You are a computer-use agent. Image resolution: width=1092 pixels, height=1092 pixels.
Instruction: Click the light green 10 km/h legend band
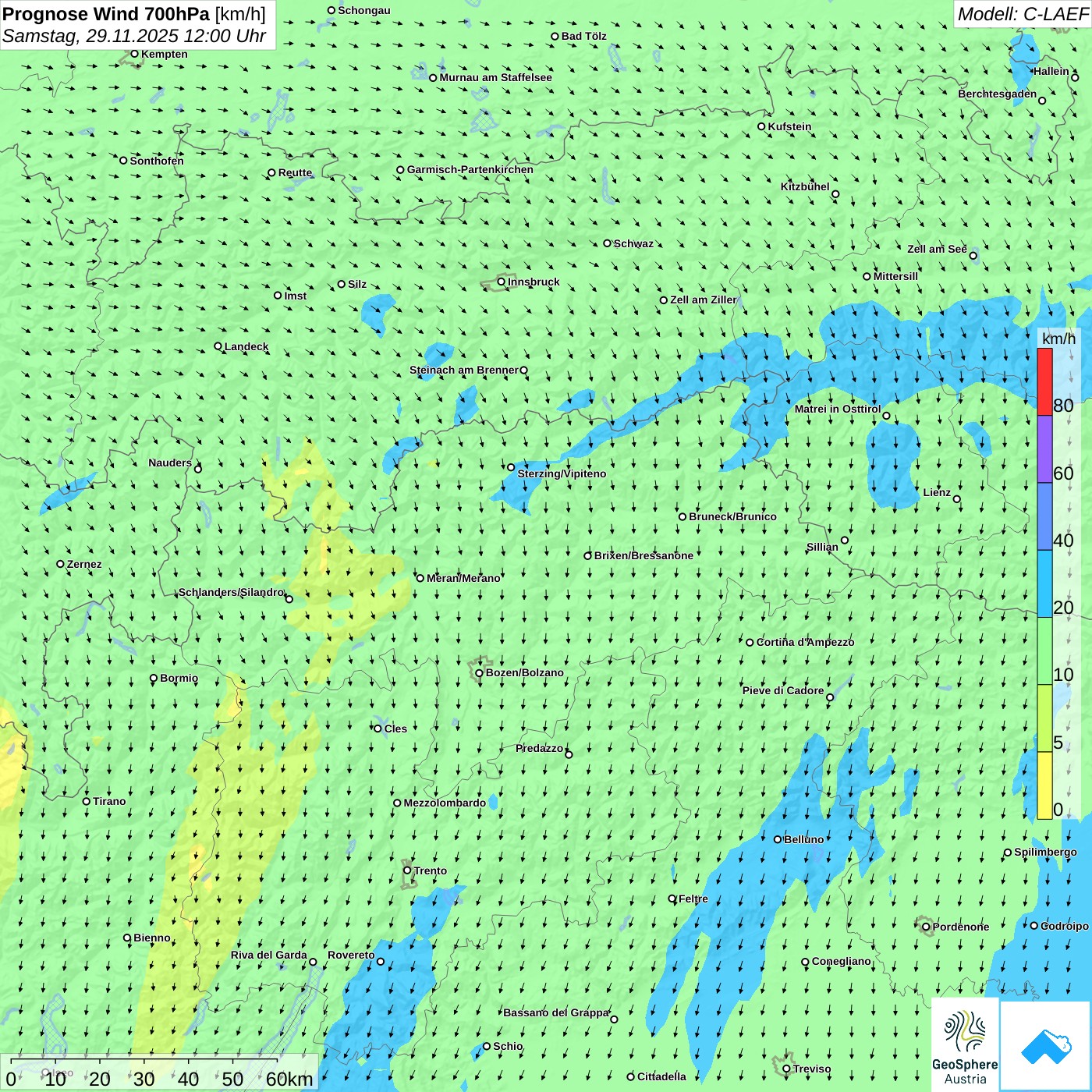click(1044, 651)
